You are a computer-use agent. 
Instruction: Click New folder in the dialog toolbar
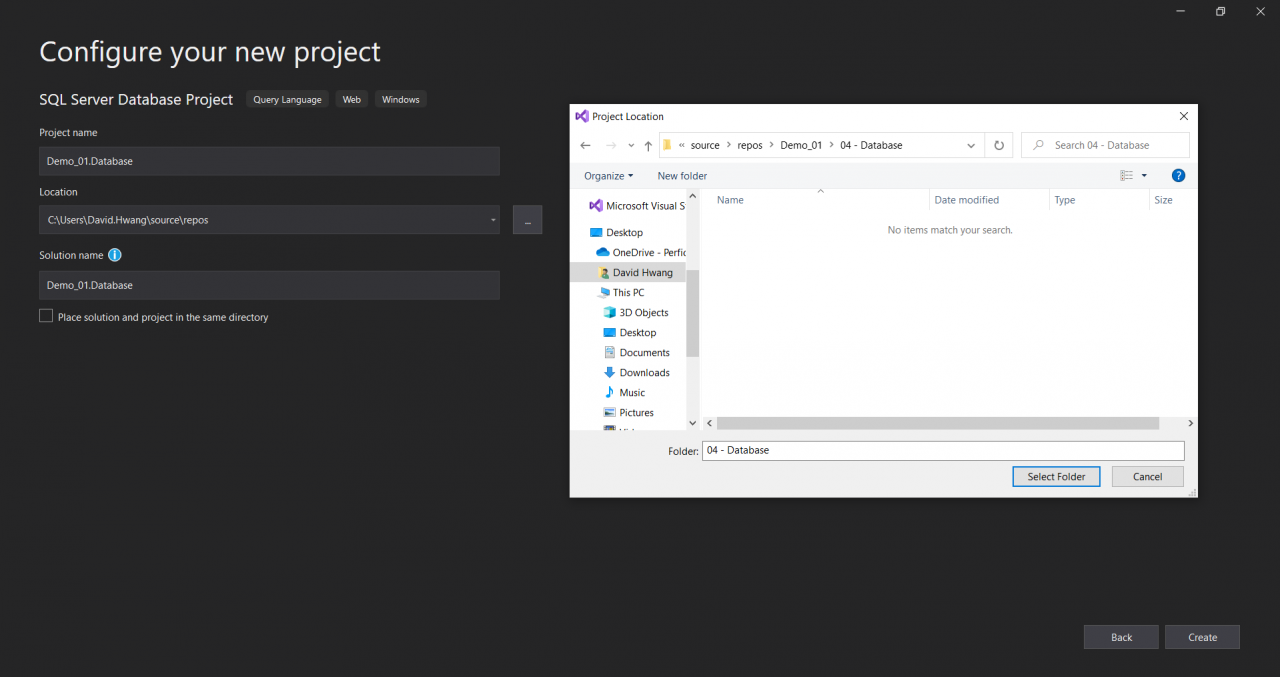pos(682,176)
